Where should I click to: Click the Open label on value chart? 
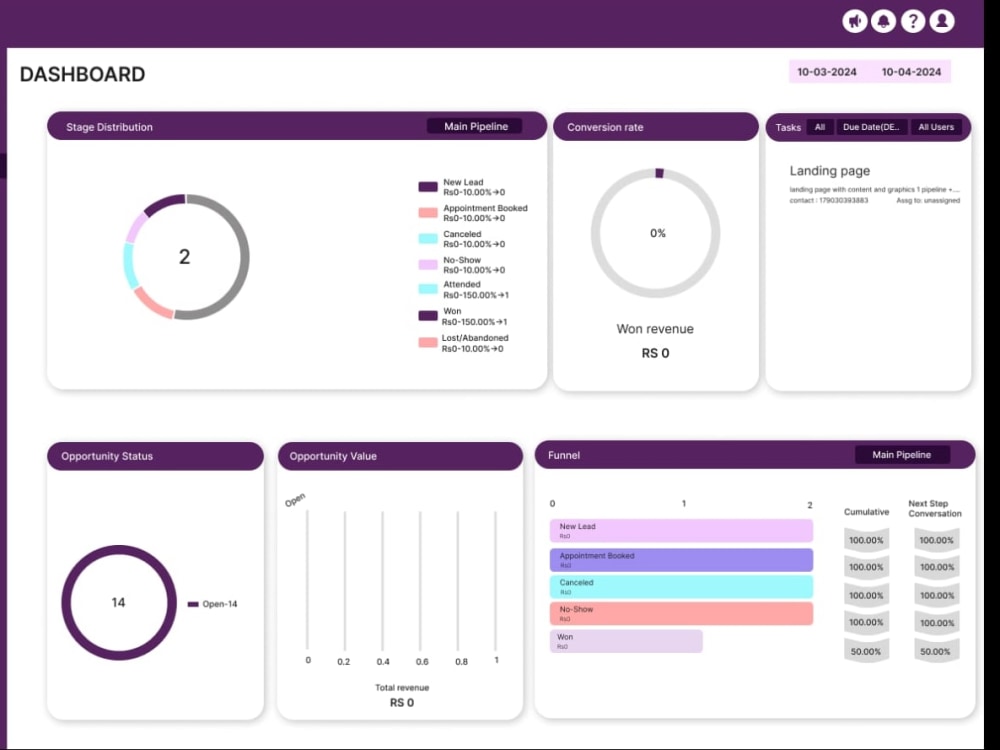point(295,500)
